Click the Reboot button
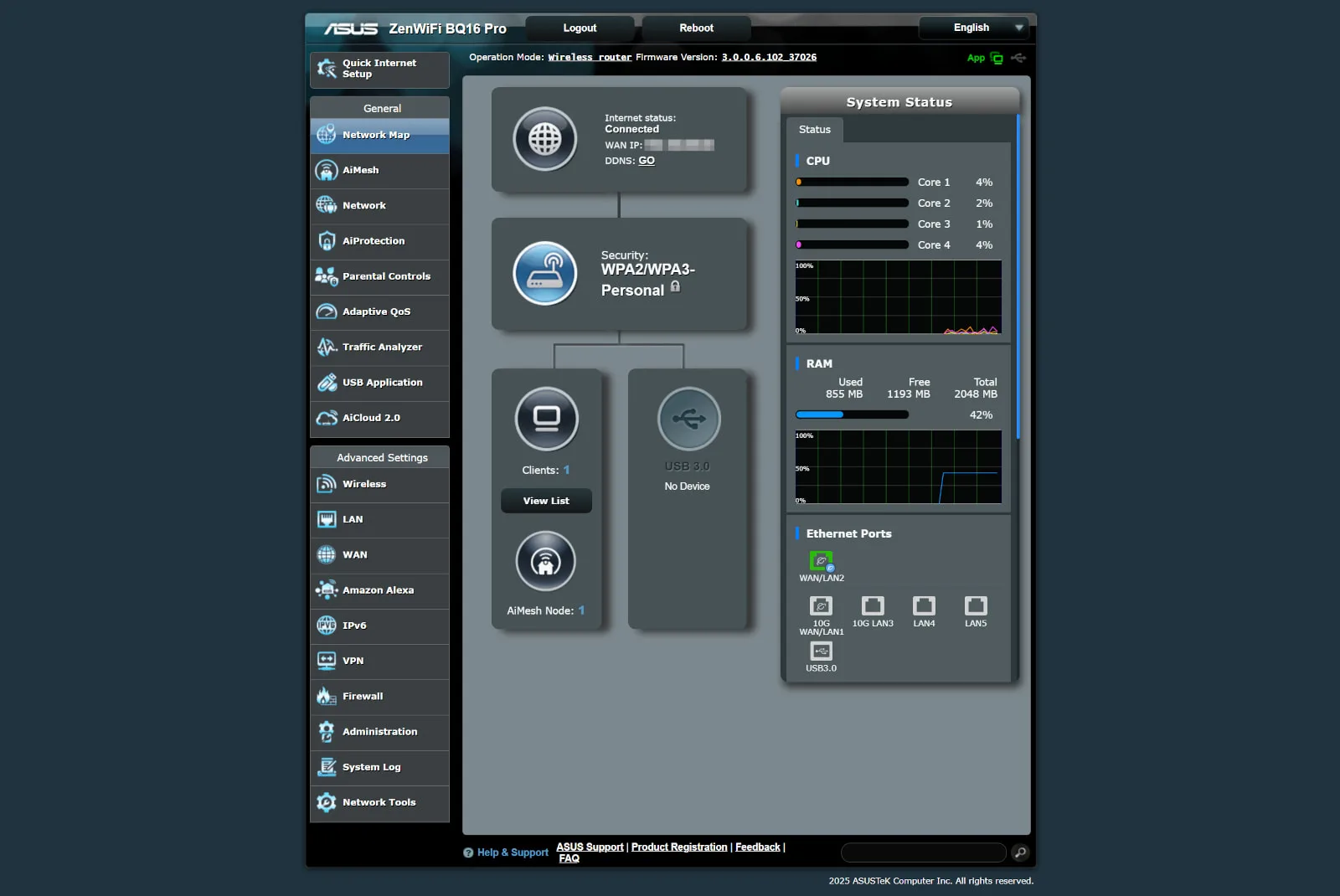The image size is (1340, 896). tap(695, 28)
